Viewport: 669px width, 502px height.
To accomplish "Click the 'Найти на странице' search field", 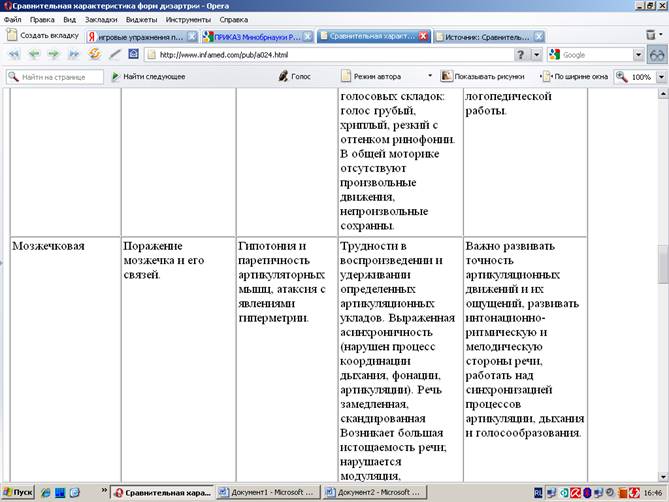I will 60,76.
